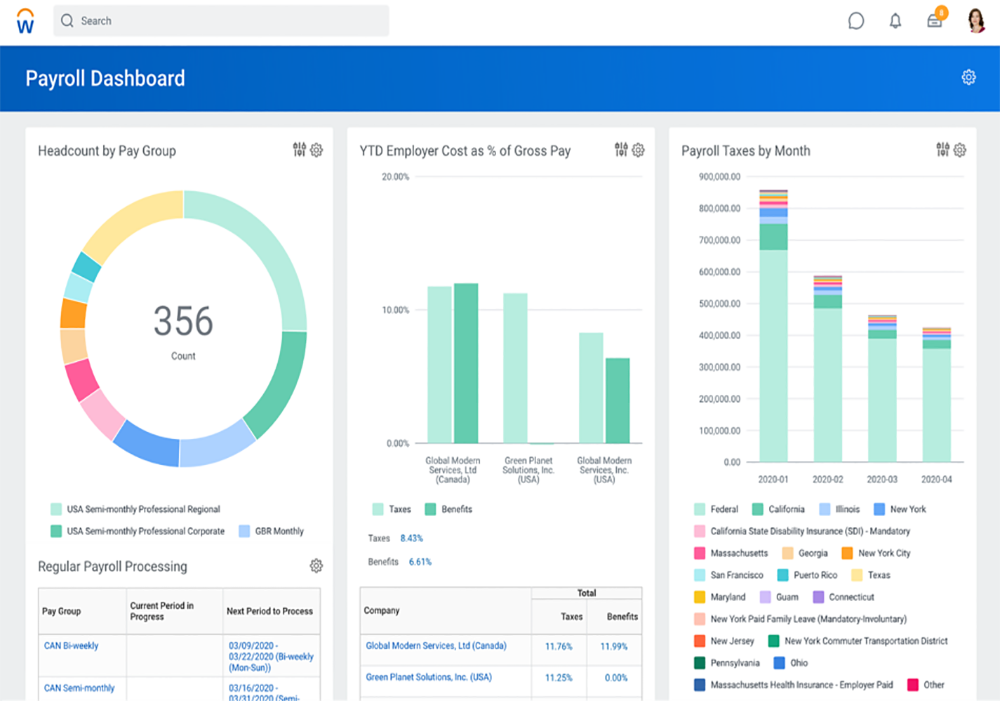Click the search magnifier icon
Image resolution: width=1000 pixels, height=701 pixels.
coord(67,21)
